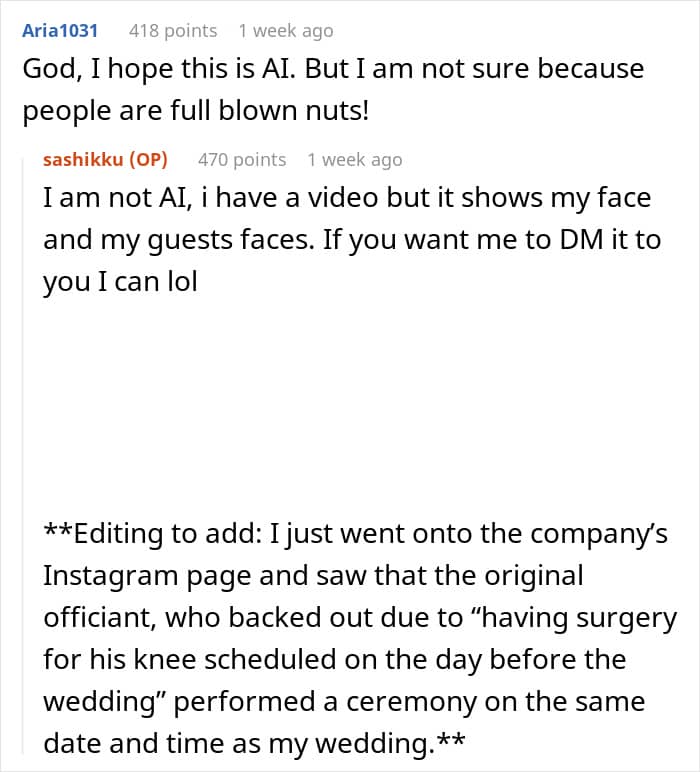Click Aria1031's "1 week ago" timestamp
This screenshot has width=700, height=772.
pyautogui.click(x=285, y=31)
